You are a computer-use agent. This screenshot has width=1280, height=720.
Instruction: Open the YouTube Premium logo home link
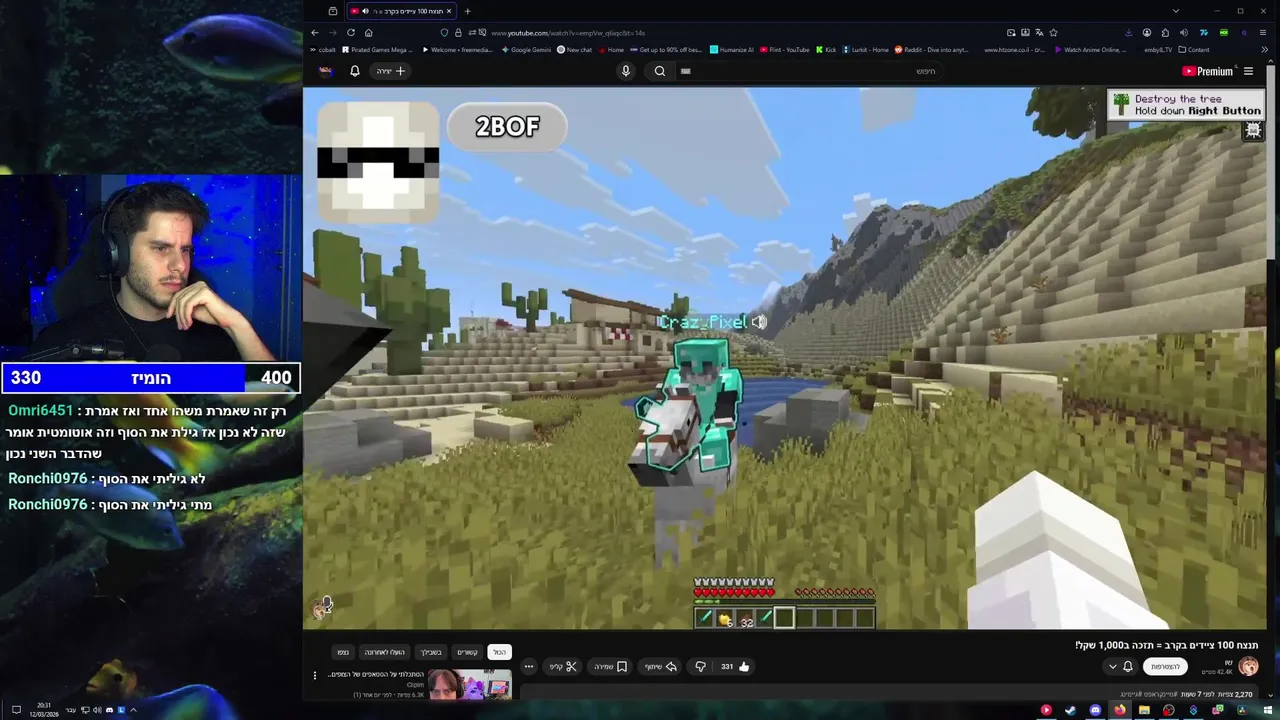coord(1207,71)
